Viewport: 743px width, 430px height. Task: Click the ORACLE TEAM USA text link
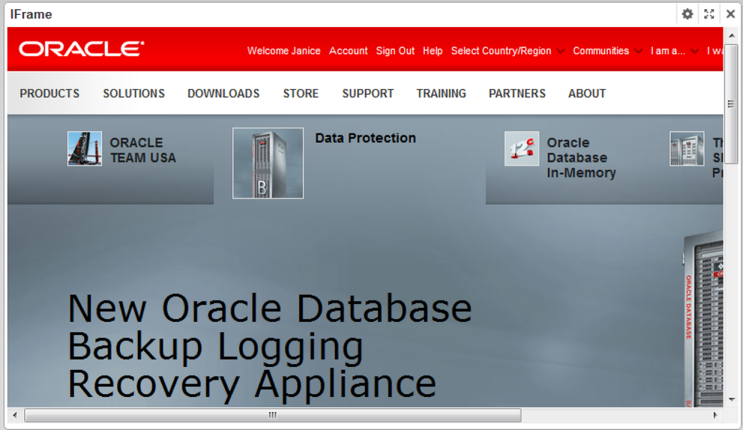click(143, 150)
